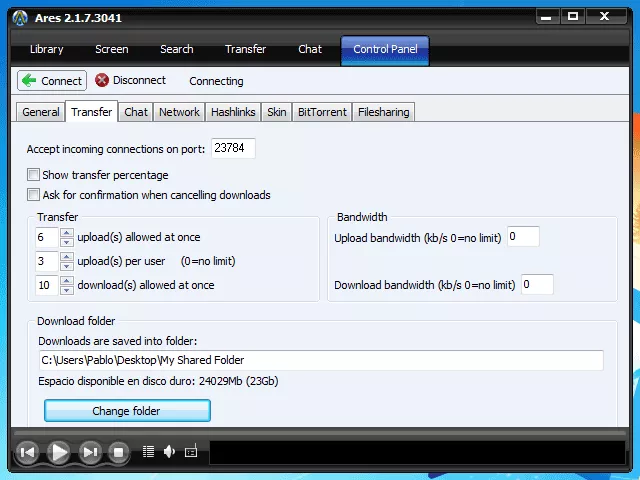Open the Hashlinks settings tab
Viewport: 640px width, 480px height.
233,112
